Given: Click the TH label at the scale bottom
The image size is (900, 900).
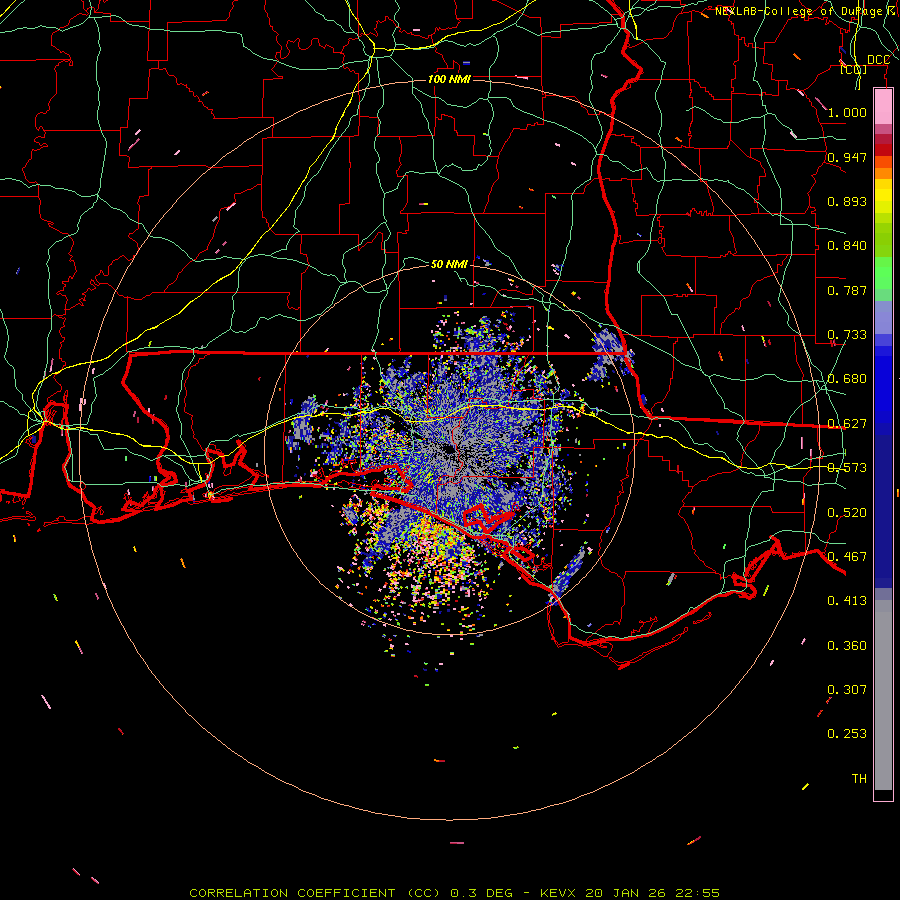Looking at the screenshot, I should [859, 779].
